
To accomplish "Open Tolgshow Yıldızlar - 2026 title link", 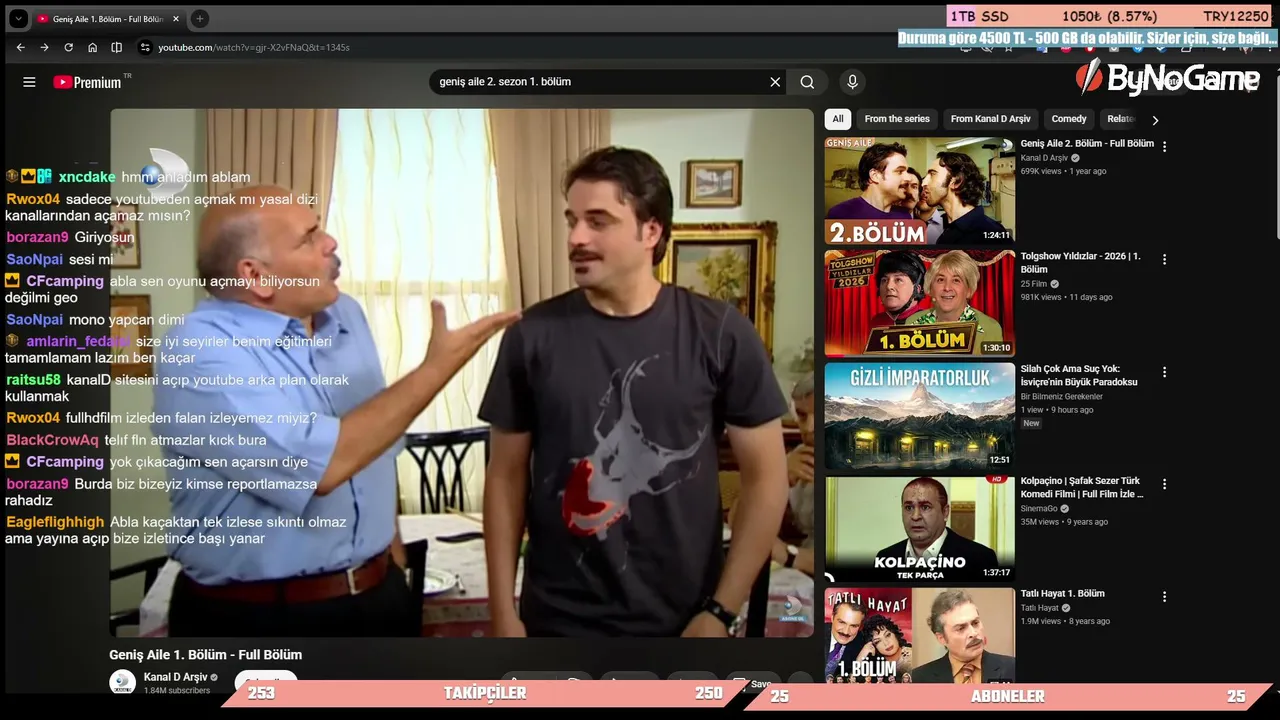I will 1080,263.
